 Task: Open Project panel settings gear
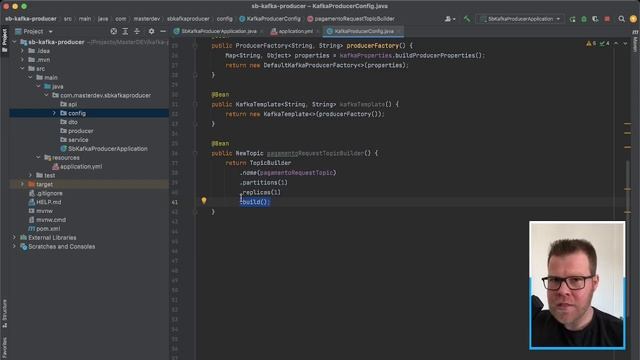coord(151,31)
